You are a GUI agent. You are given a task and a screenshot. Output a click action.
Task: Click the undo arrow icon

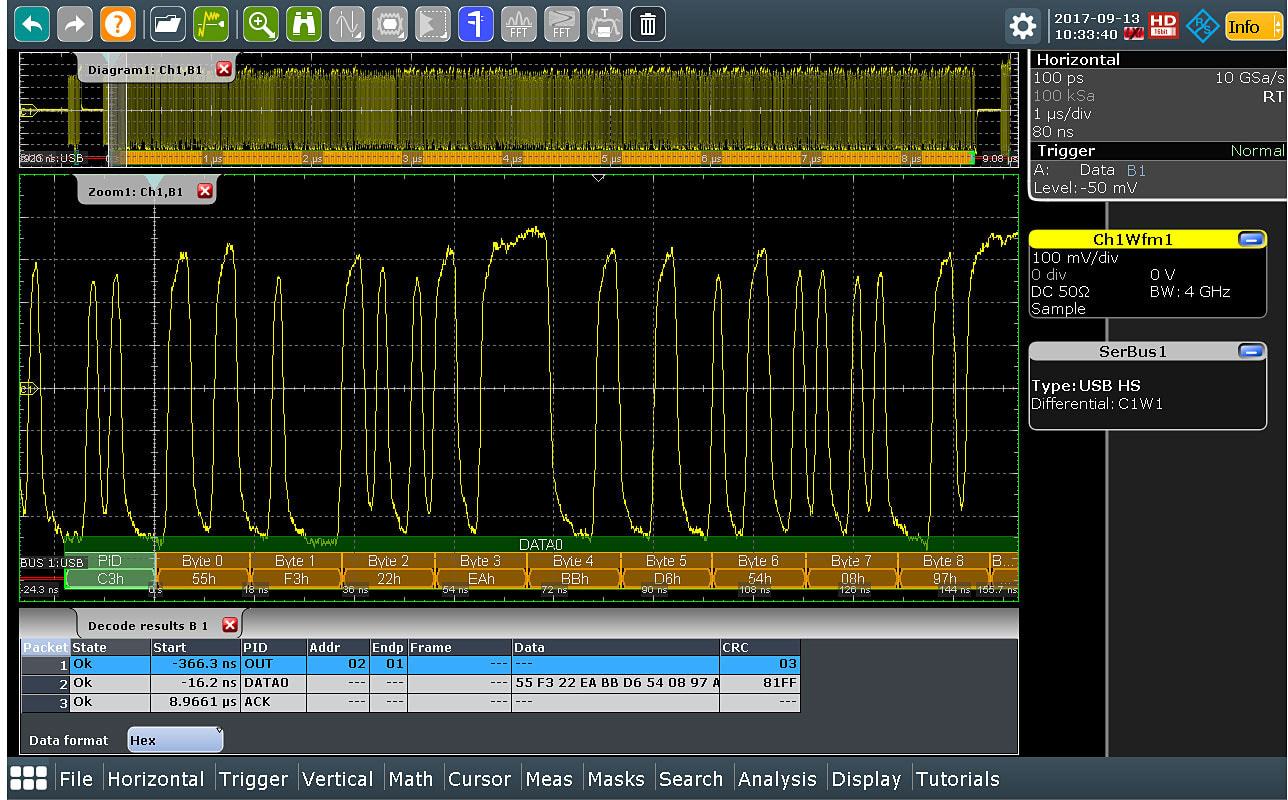pos(33,24)
